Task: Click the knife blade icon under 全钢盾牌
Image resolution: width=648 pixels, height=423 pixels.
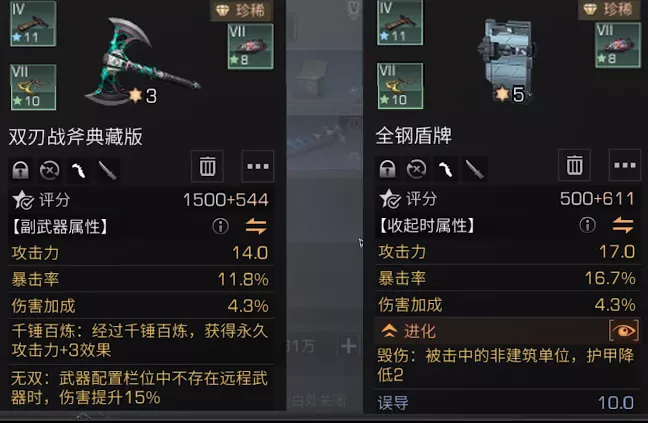Action: click(474, 169)
